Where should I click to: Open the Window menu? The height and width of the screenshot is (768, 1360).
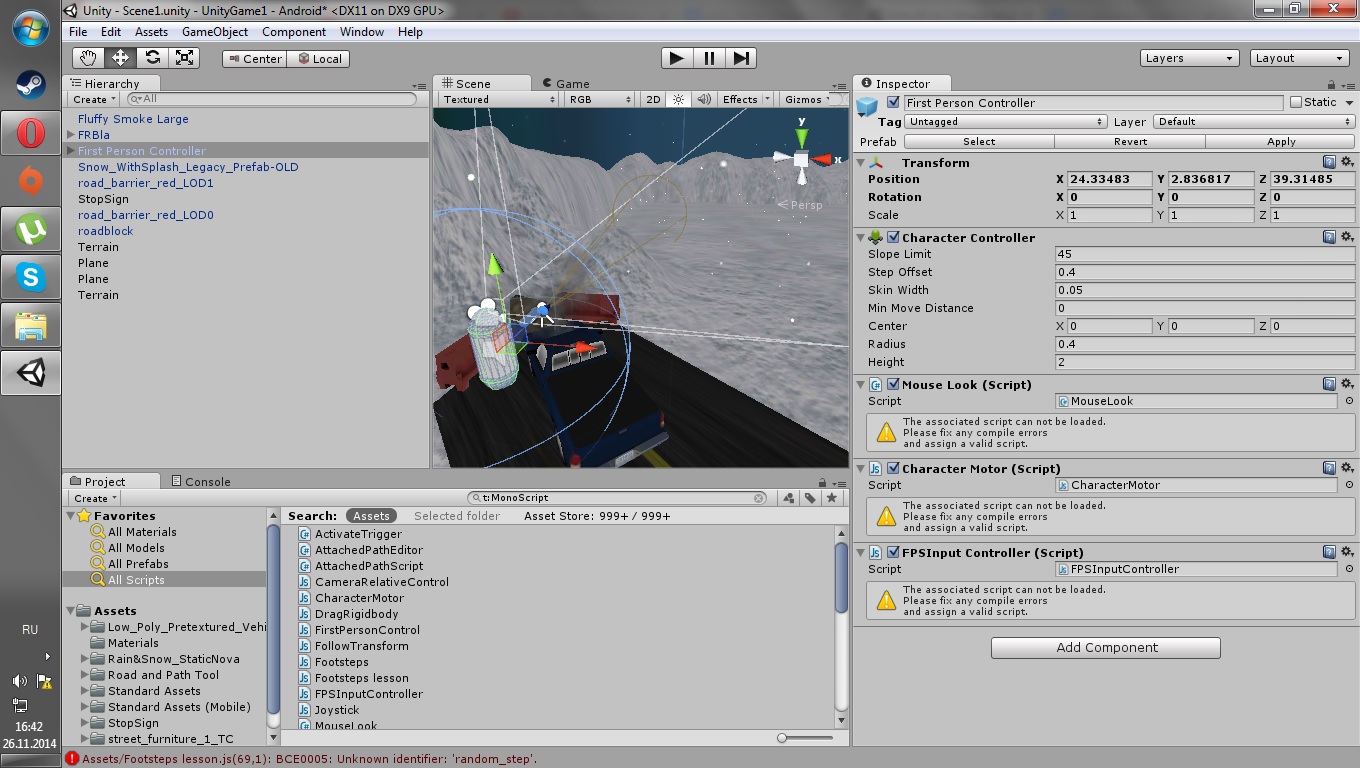pos(362,31)
